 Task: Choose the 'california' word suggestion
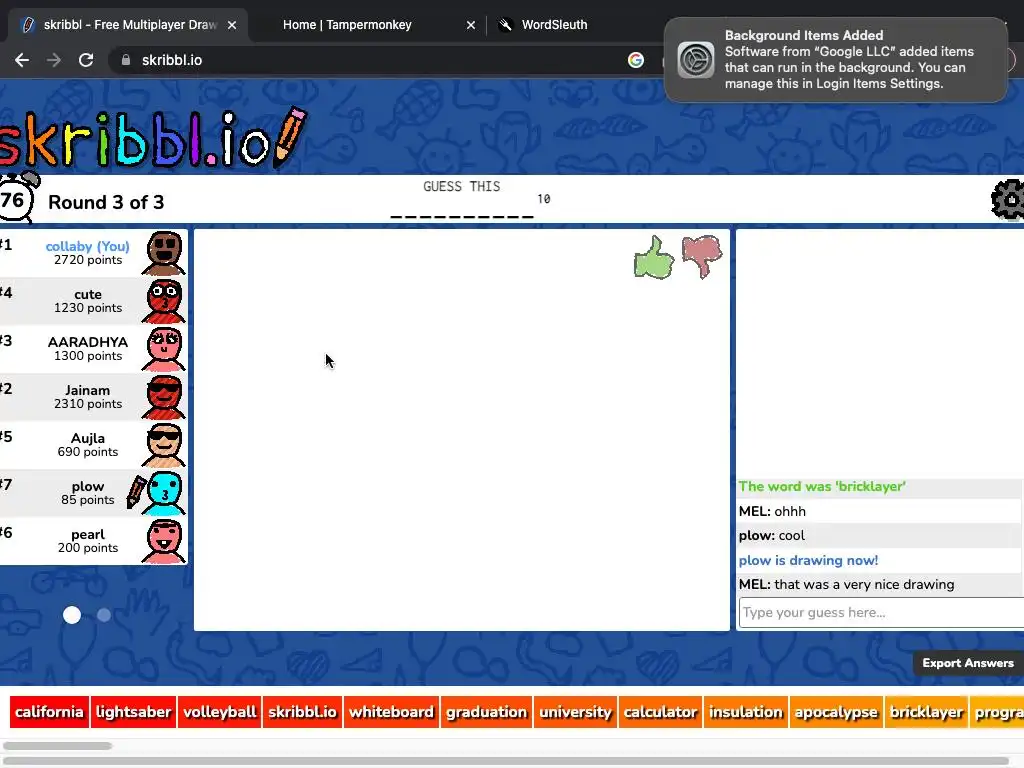pos(50,712)
